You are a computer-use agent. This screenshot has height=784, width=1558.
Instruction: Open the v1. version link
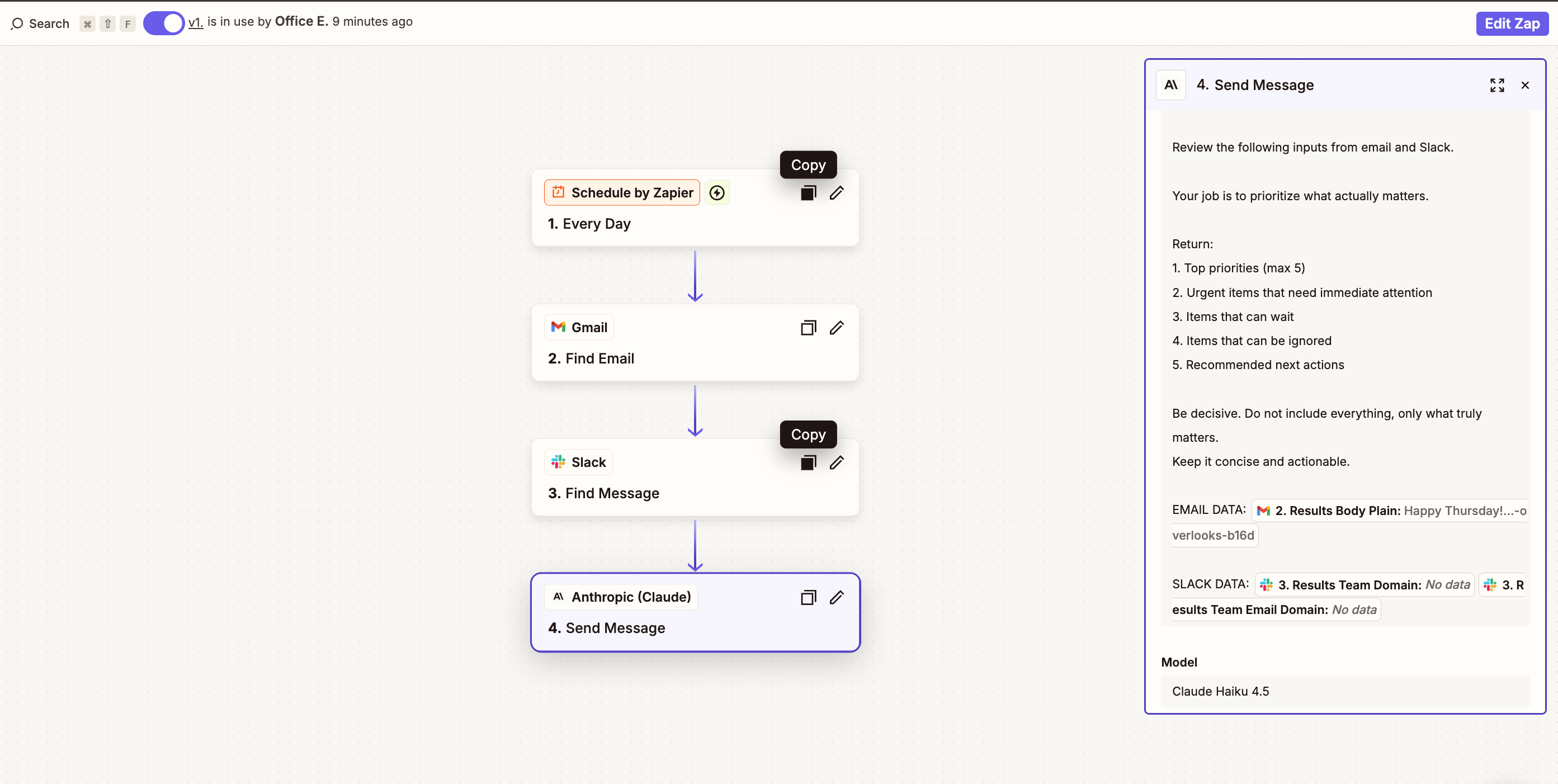[x=195, y=22]
